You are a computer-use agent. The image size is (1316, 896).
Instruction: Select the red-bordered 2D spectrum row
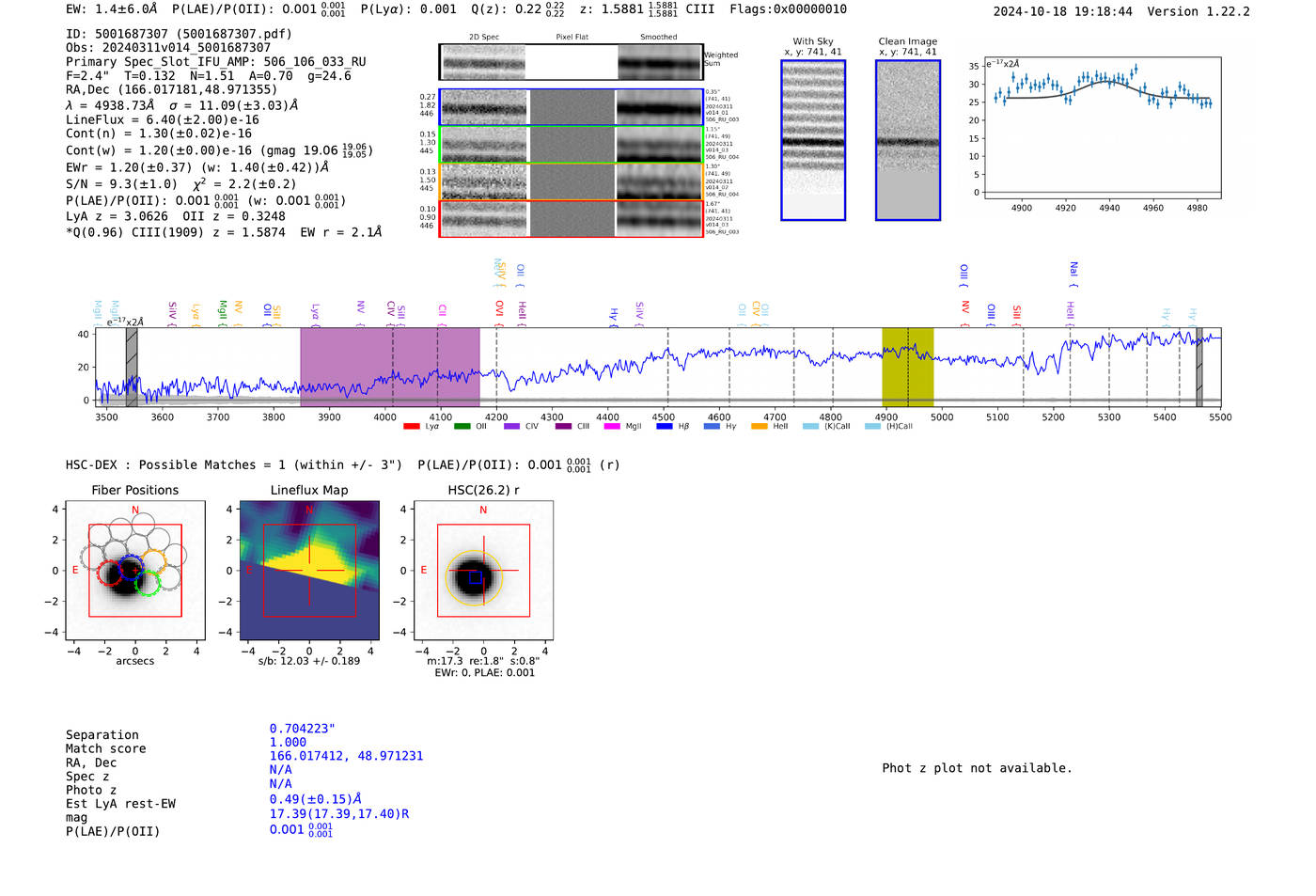(572, 218)
